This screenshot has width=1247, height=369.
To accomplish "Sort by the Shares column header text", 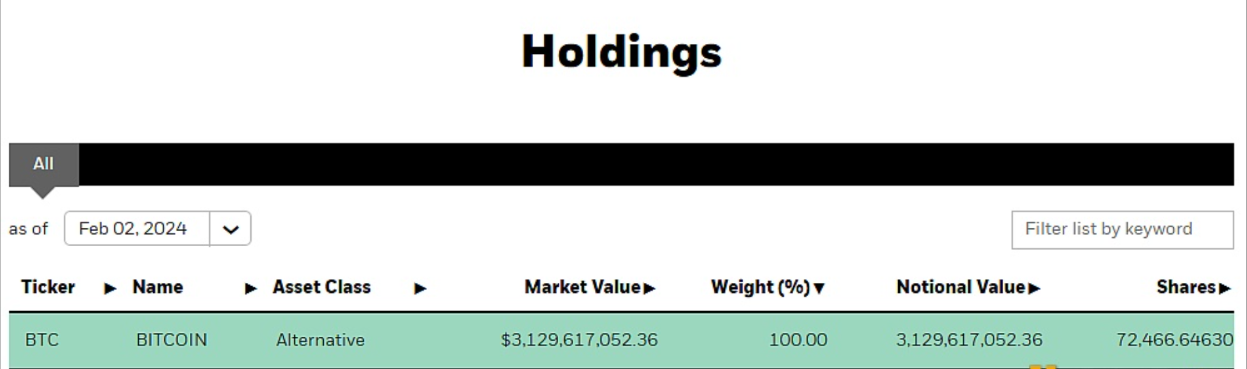I will point(1186,287).
